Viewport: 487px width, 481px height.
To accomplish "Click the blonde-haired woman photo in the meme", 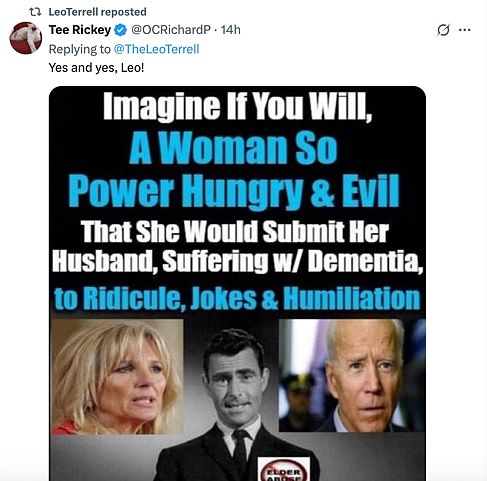I will coord(117,377).
